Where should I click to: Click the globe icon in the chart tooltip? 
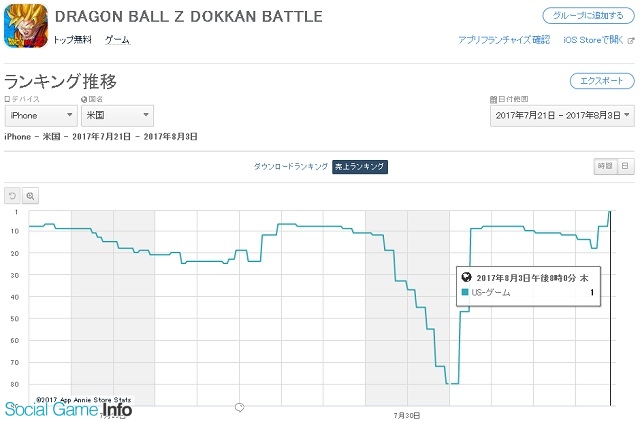[x=466, y=277]
